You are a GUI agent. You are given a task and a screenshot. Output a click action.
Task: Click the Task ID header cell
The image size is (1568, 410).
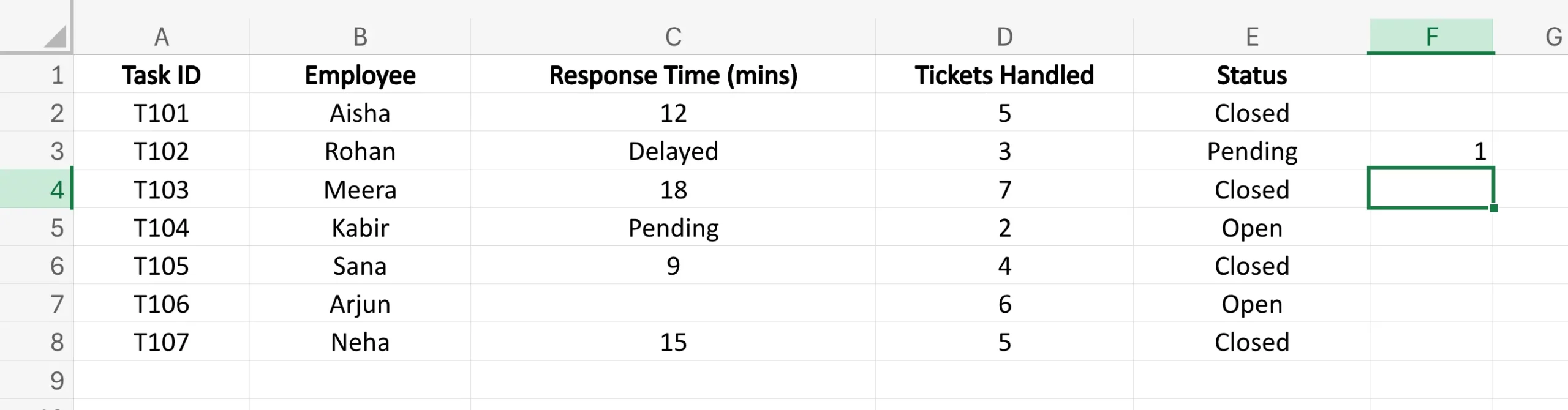(161, 75)
